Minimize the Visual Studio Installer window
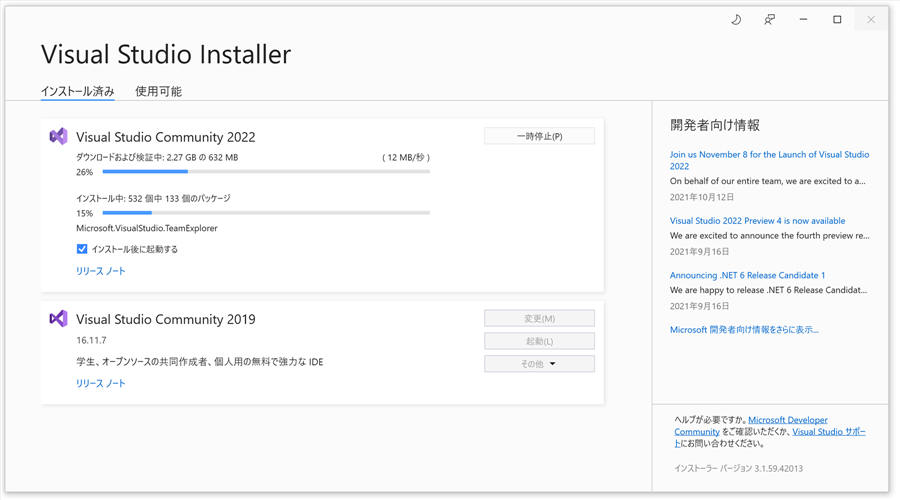Screen dimensions: 900x500 coord(803,20)
